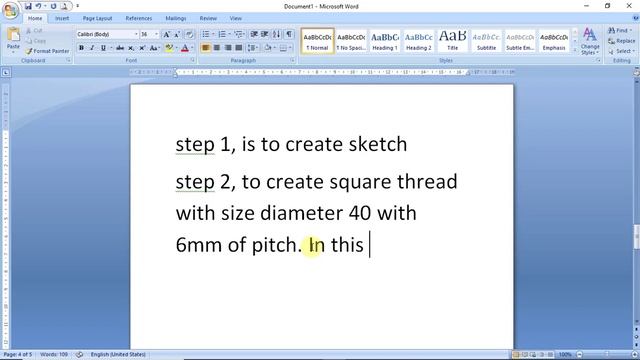Apply the Normal style
This screenshot has height=360, width=640.
point(317,41)
